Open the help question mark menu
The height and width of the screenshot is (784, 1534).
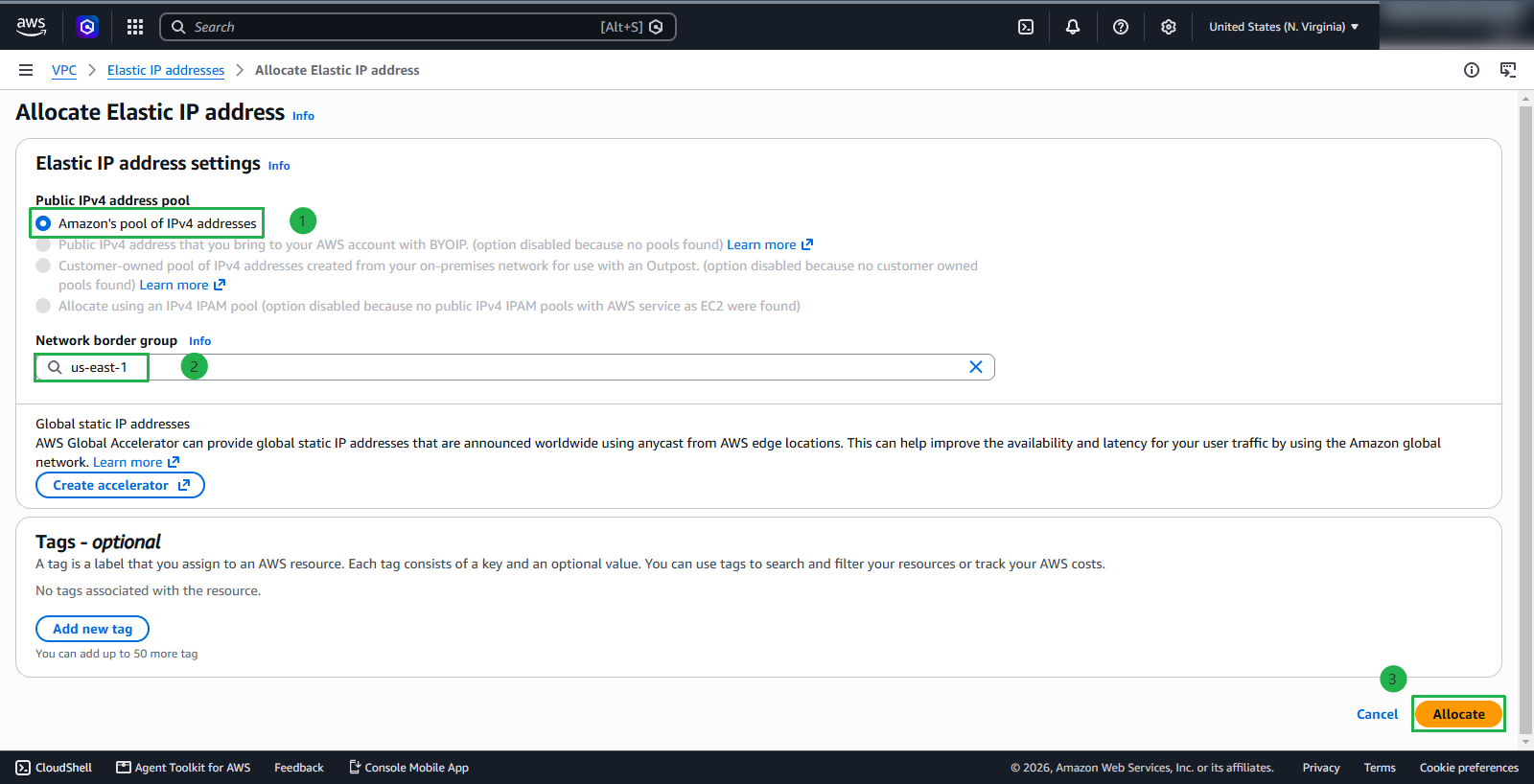pos(1121,27)
